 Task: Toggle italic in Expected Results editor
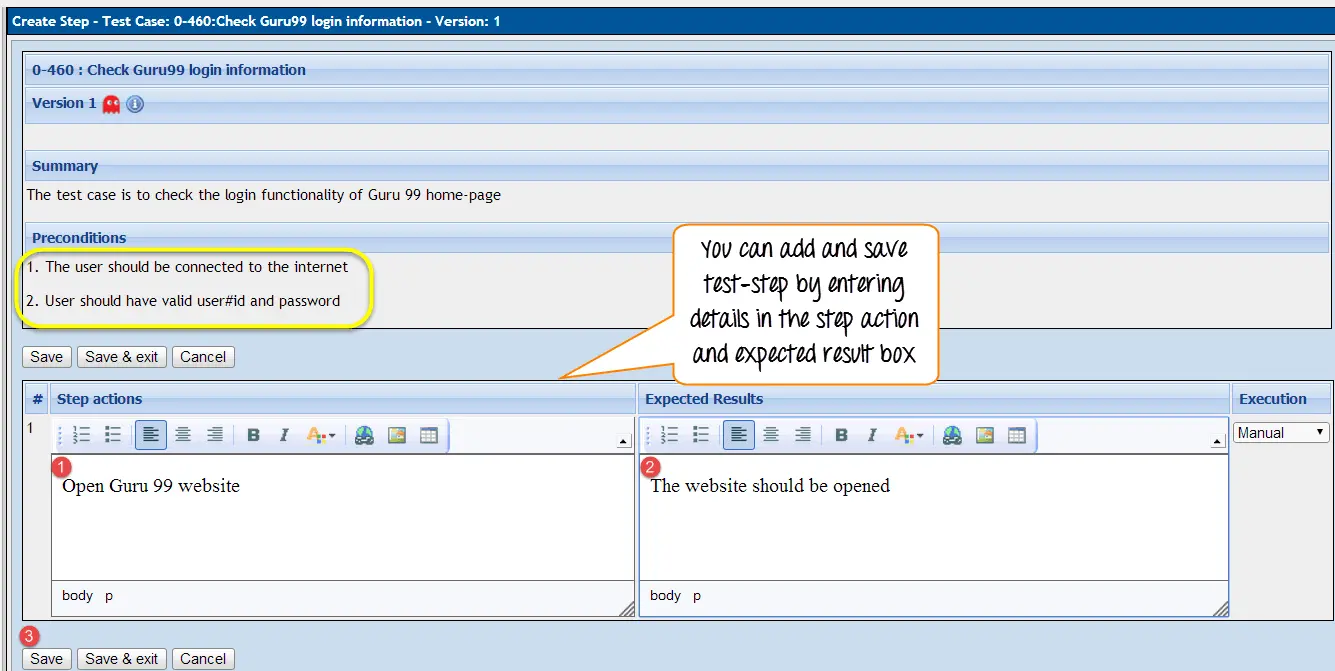(872, 435)
